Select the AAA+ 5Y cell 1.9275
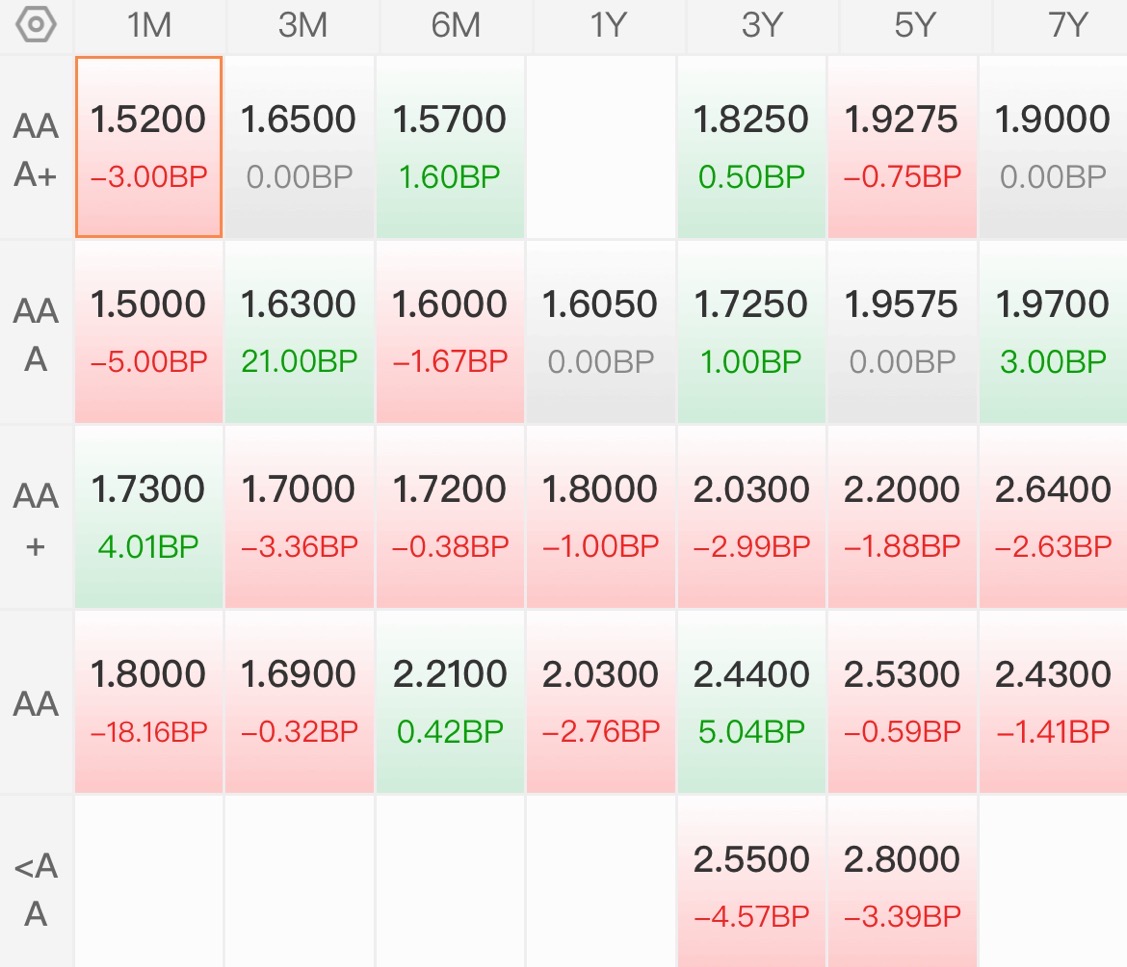This screenshot has width=1127, height=967. pos(902,147)
